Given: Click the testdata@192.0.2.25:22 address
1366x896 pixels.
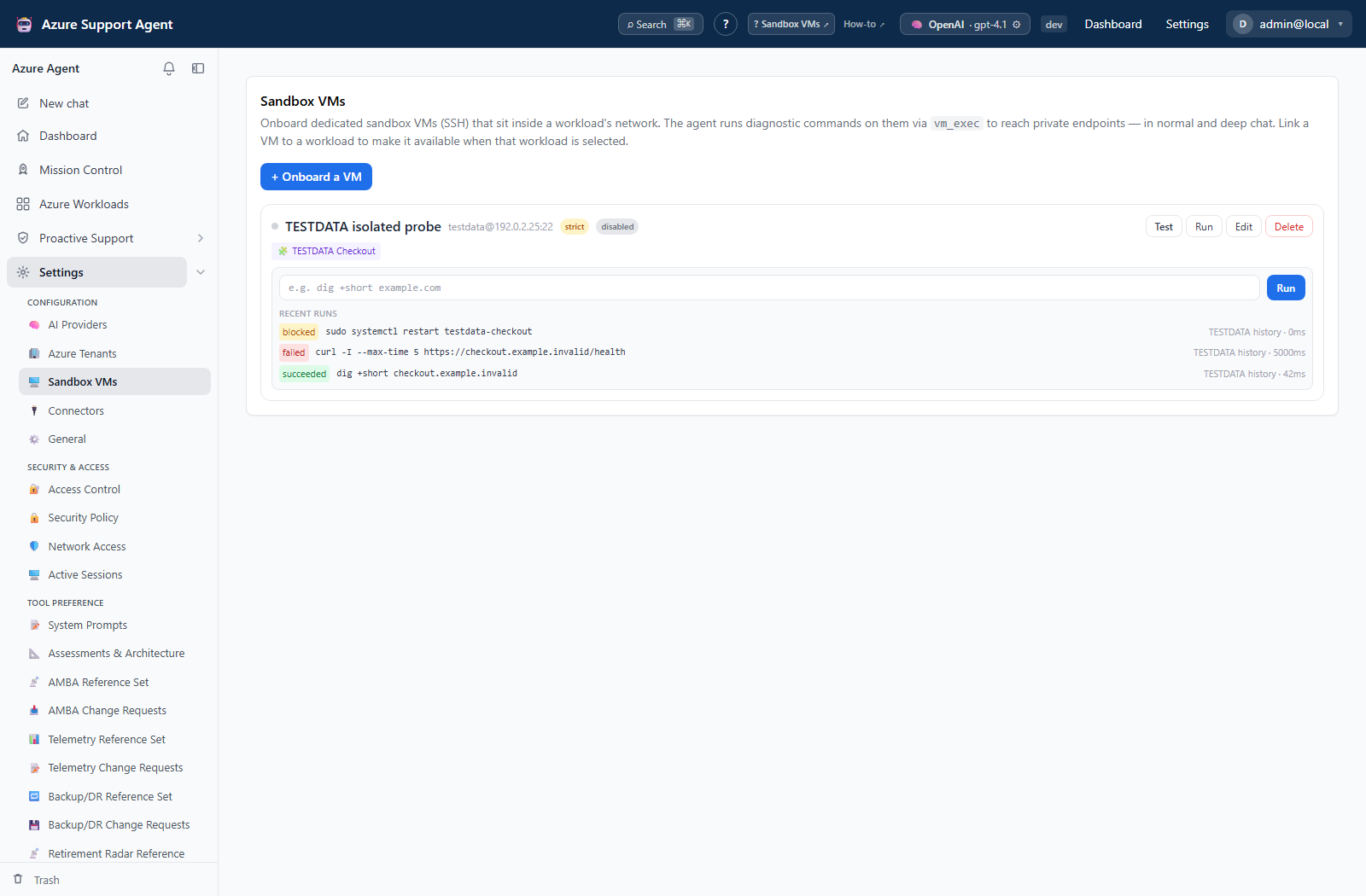Looking at the screenshot, I should tap(500, 227).
